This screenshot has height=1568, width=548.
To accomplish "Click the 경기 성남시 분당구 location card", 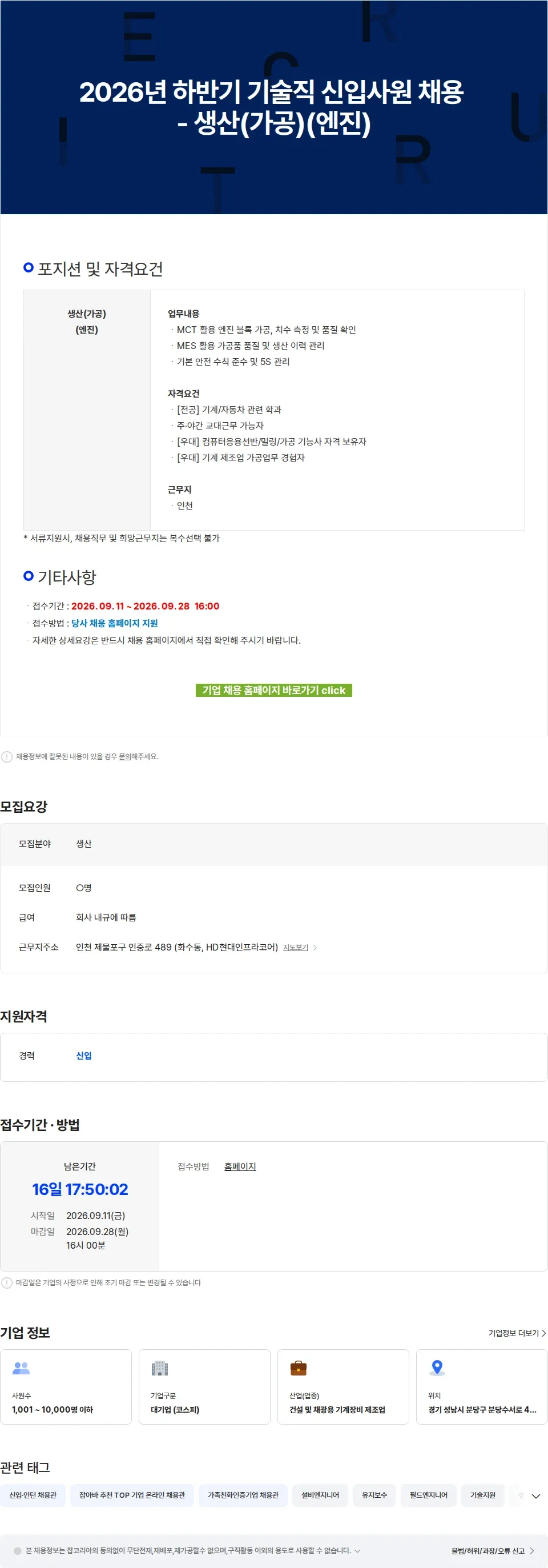I will (x=482, y=1386).
